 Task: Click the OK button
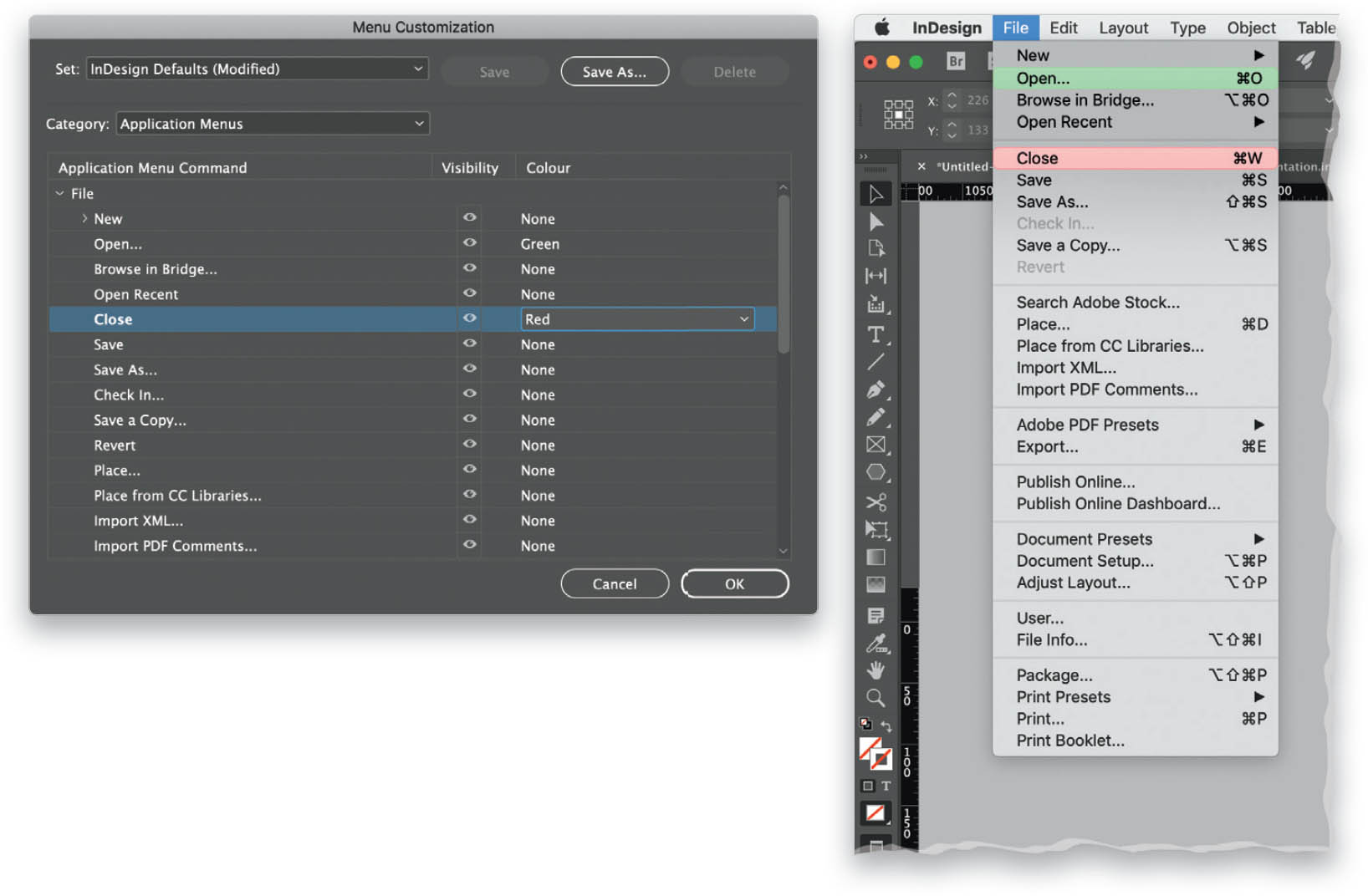coord(735,583)
